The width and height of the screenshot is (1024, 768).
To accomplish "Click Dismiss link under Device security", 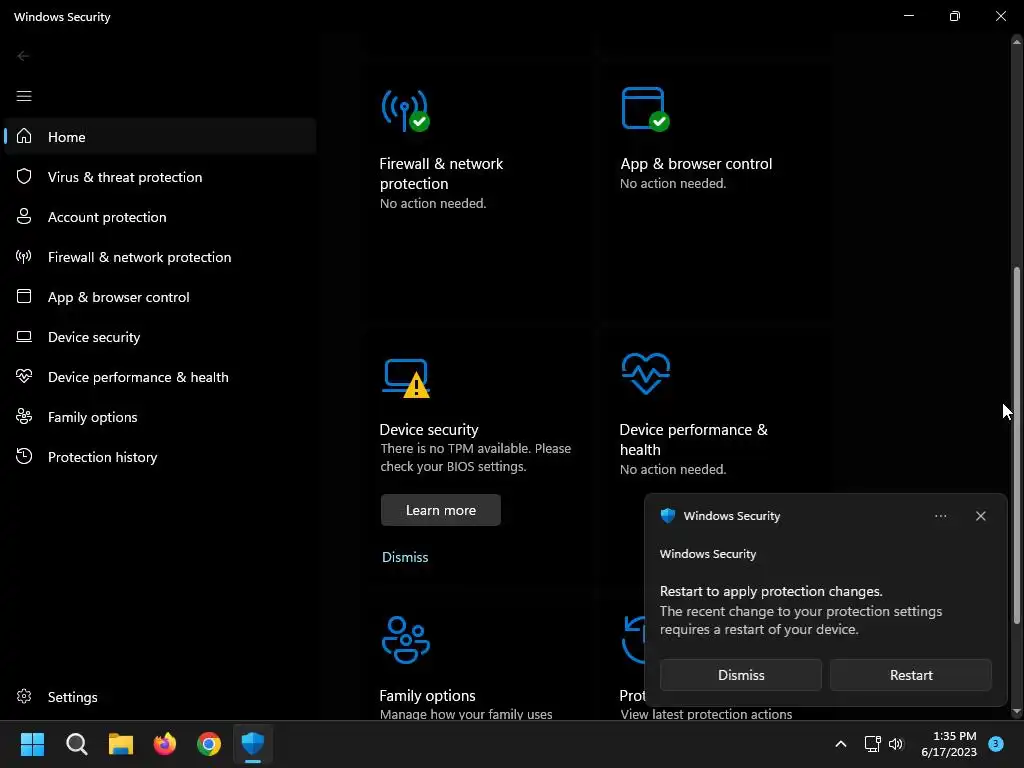I will tap(405, 557).
